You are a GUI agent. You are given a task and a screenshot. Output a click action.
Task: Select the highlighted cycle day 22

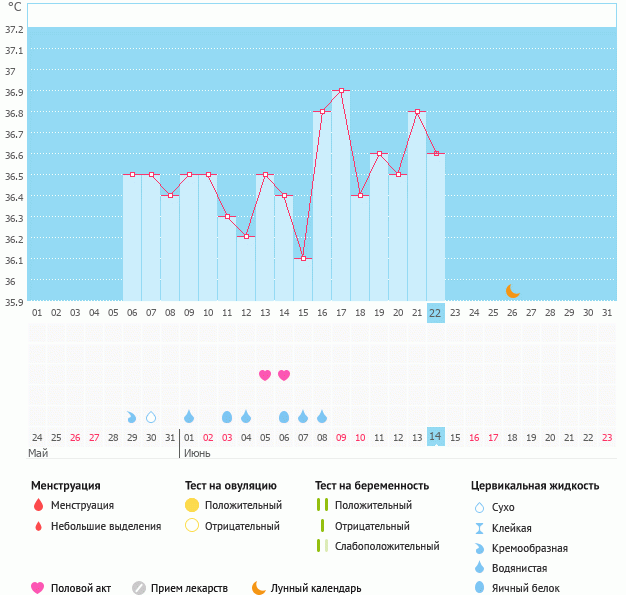pos(435,312)
